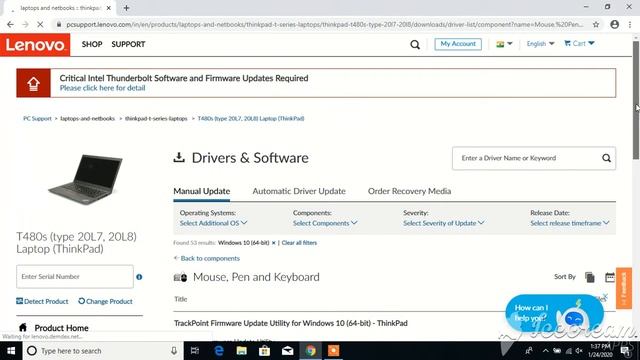The image size is (640, 360).
Task: Open the taskbar clock and date
Action: point(600,351)
